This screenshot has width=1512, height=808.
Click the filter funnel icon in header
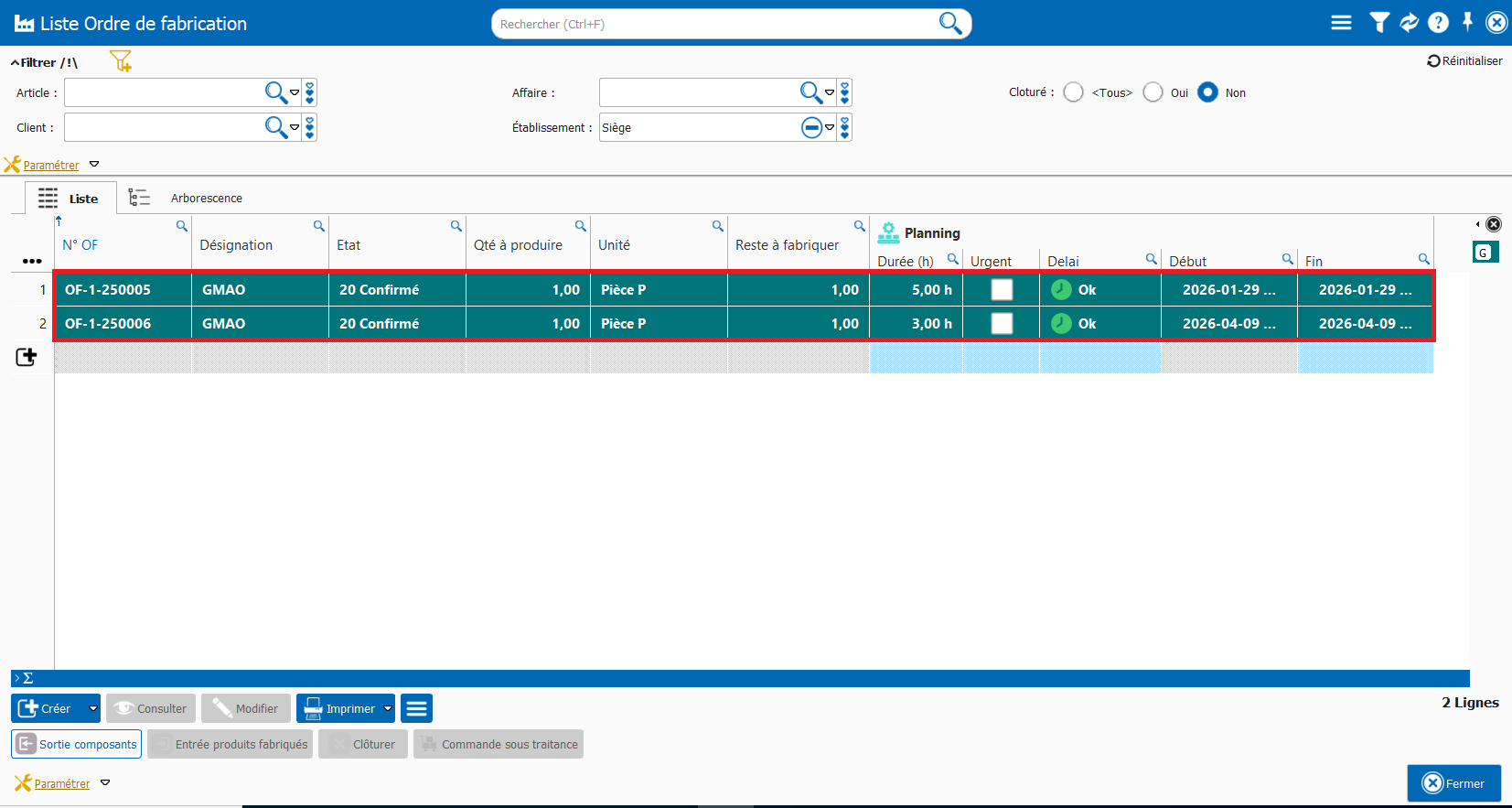(x=1378, y=23)
